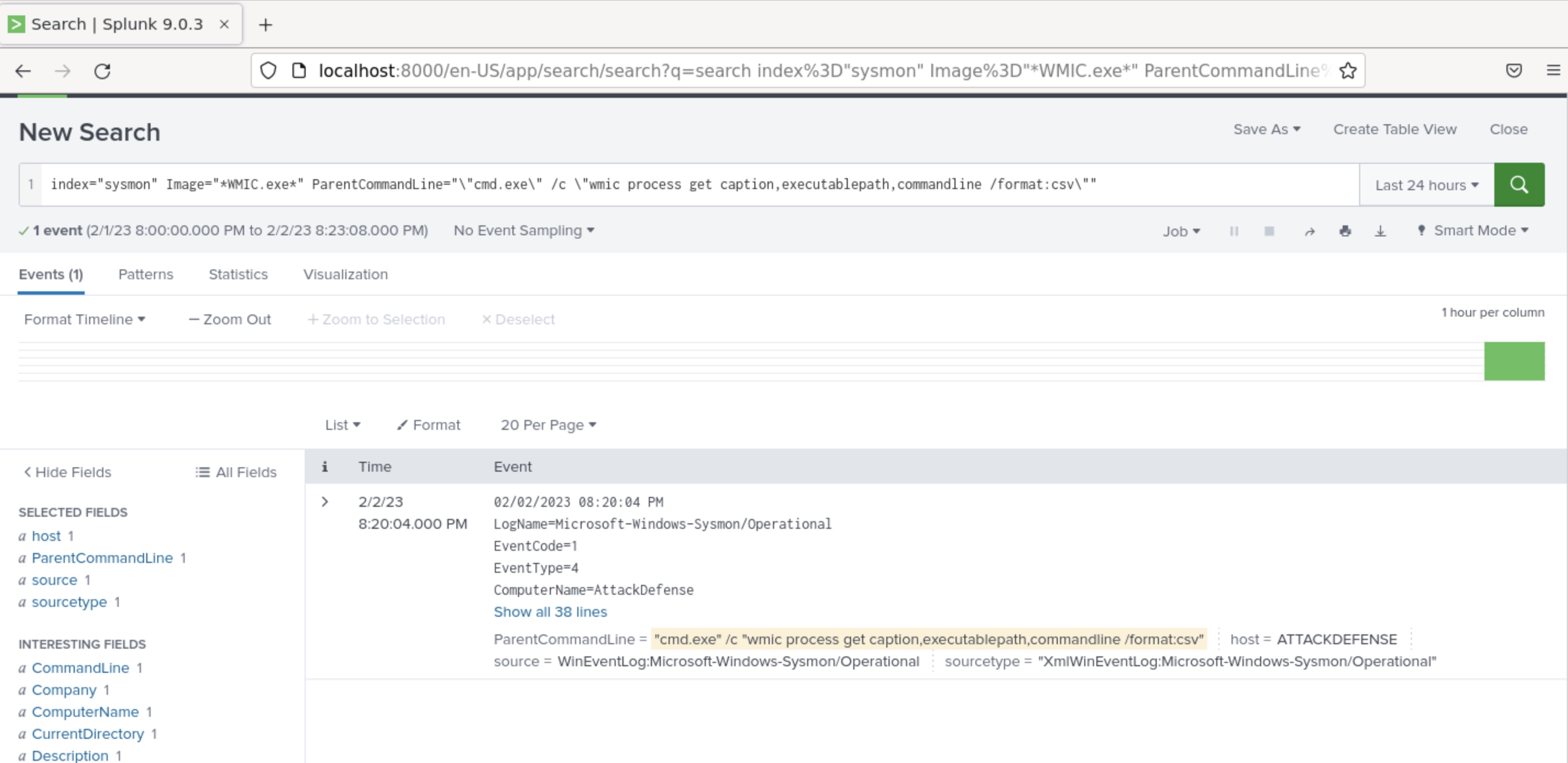Screen dimensions: 1568x763
Task: Select the Company interesting field
Action: click(x=64, y=690)
